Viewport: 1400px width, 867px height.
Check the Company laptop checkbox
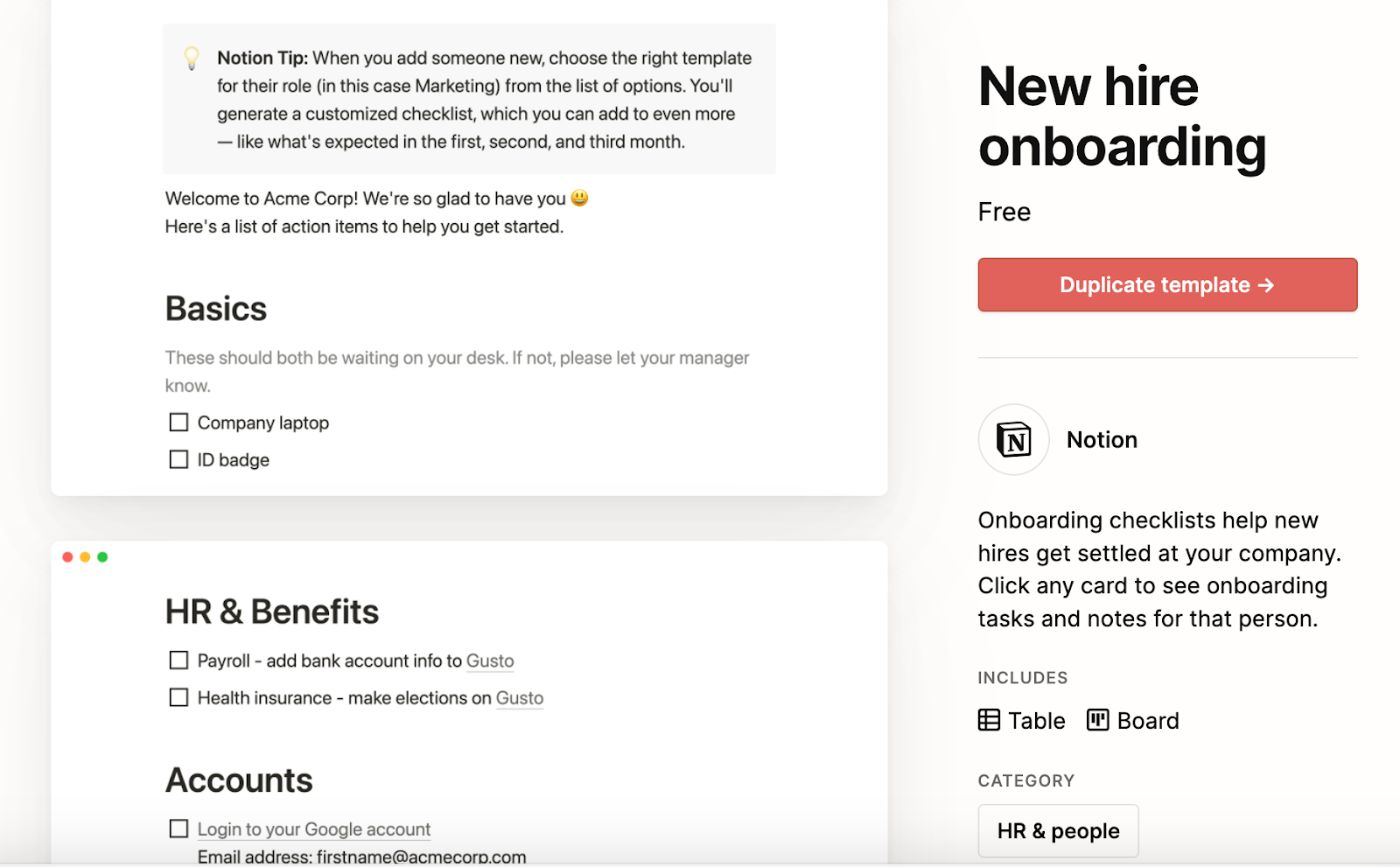point(179,423)
